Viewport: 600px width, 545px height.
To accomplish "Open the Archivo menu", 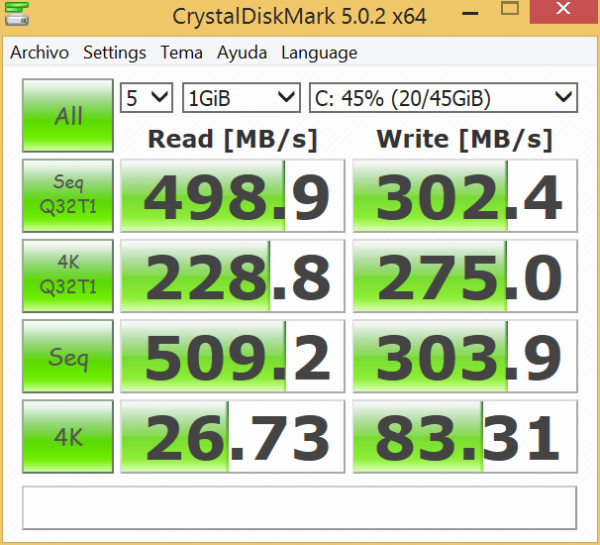I will (39, 53).
